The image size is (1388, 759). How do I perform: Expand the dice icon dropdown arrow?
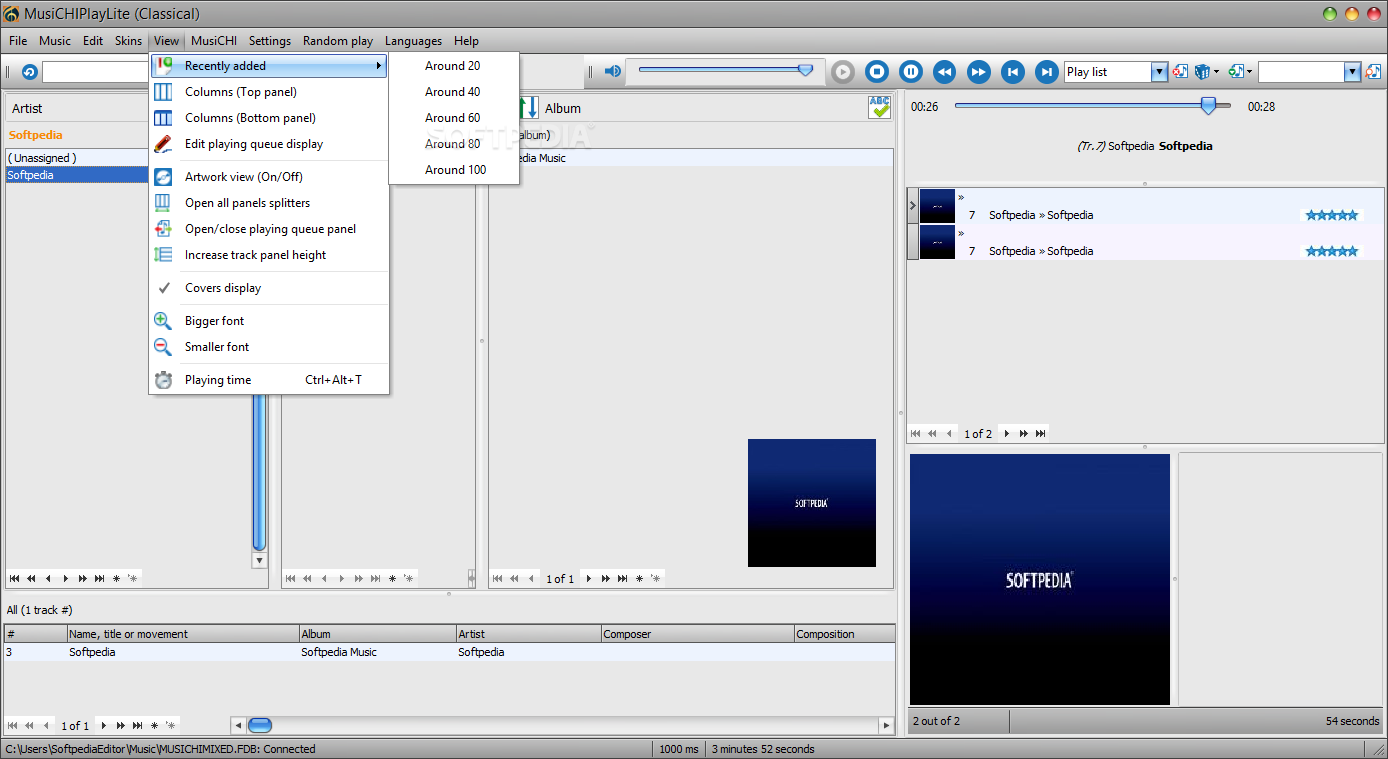click(1217, 72)
